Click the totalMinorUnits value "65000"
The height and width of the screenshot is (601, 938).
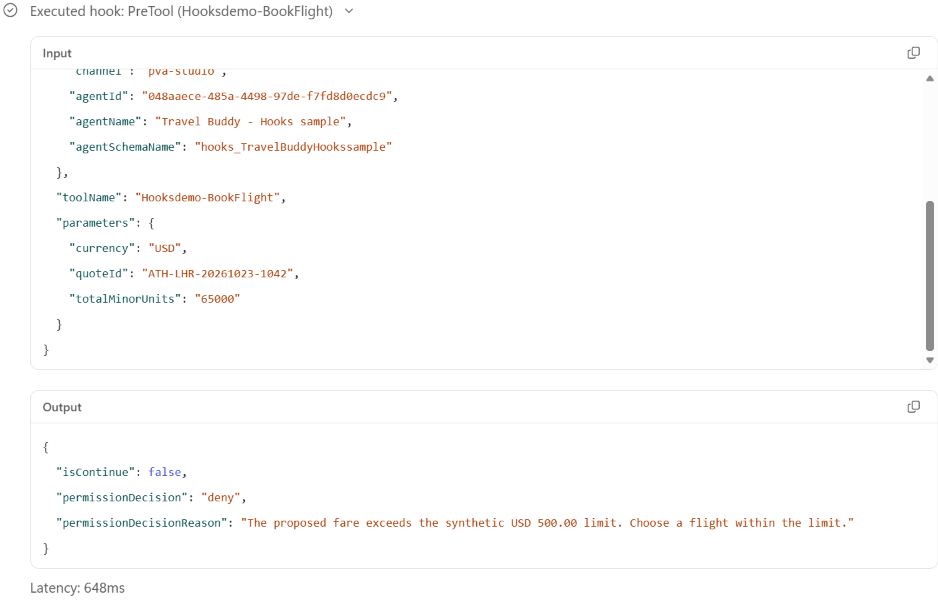pos(217,299)
